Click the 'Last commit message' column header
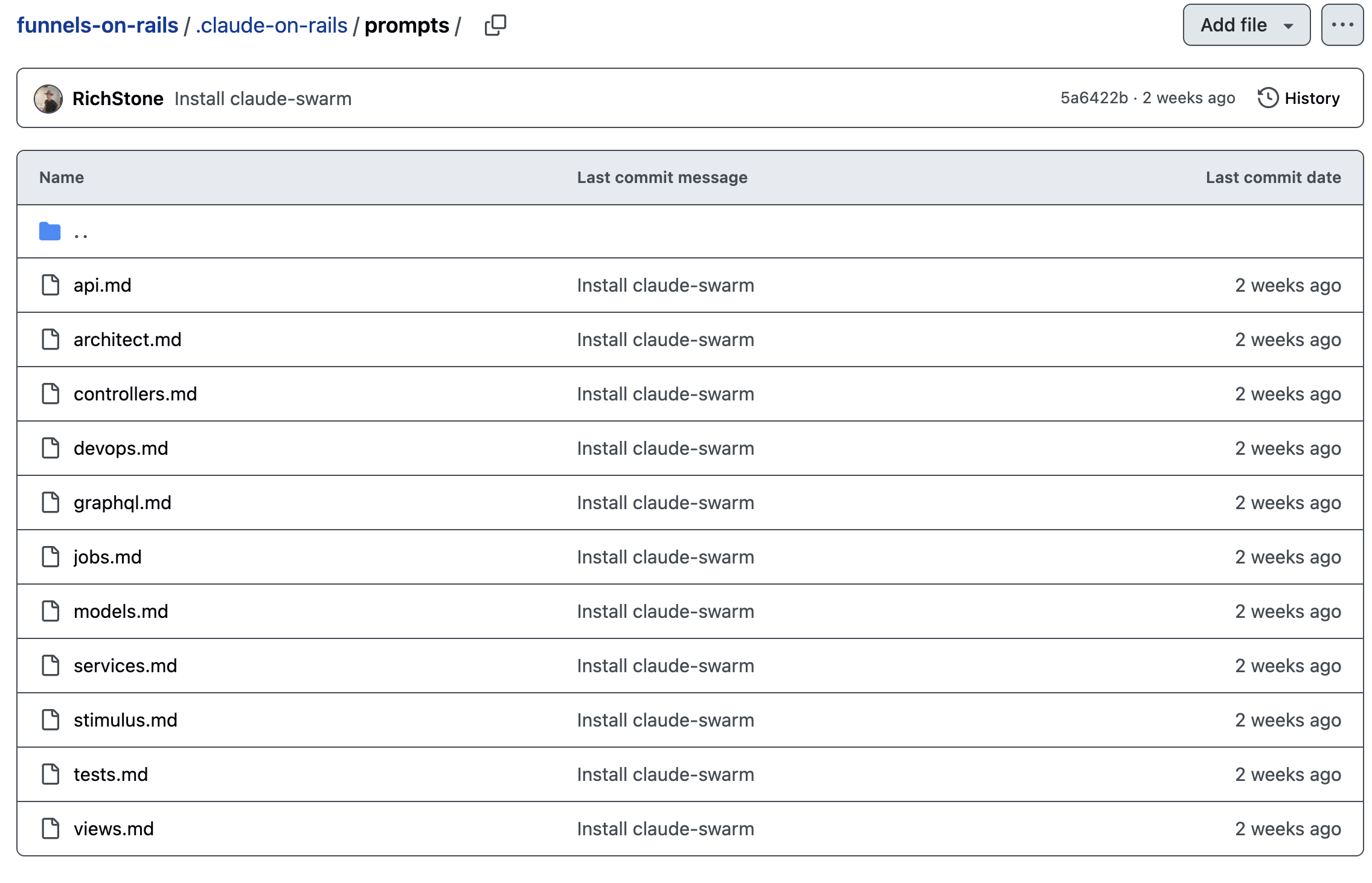The width and height of the screenshot is (1372, 883). 662,178
